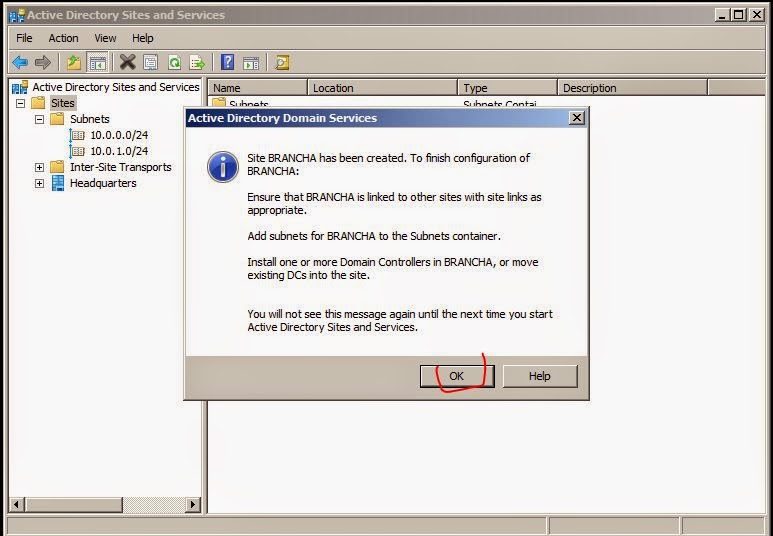The width and height of the screenshot is (773, 536).
Task: Select Inter-Site Transports in the tree
Action: coord(121,167)
